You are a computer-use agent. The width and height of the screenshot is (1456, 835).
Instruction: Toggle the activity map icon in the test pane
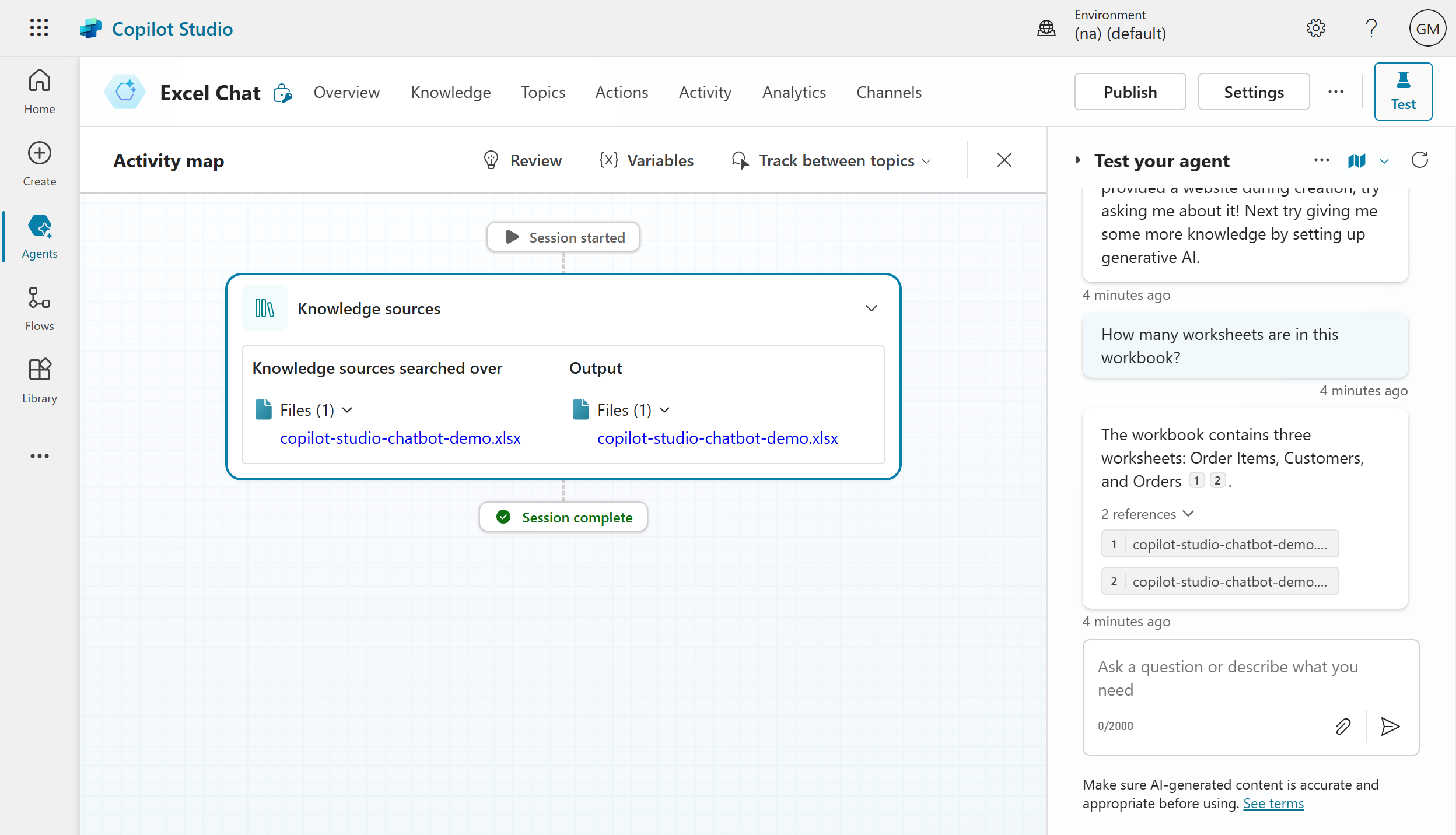[x=1357, y=161]
